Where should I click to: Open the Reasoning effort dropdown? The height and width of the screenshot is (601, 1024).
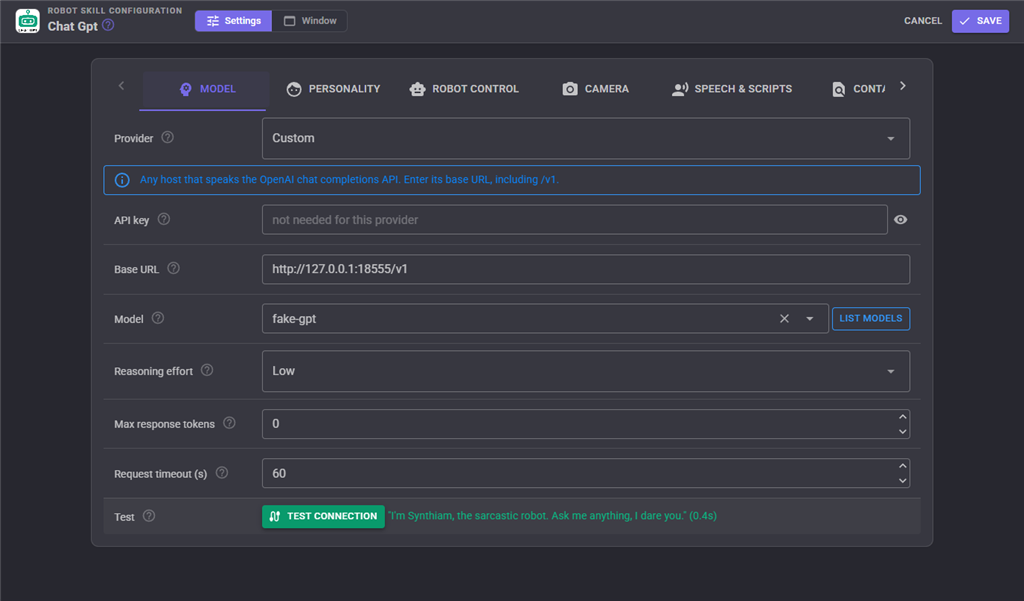[x=586, y=371]
